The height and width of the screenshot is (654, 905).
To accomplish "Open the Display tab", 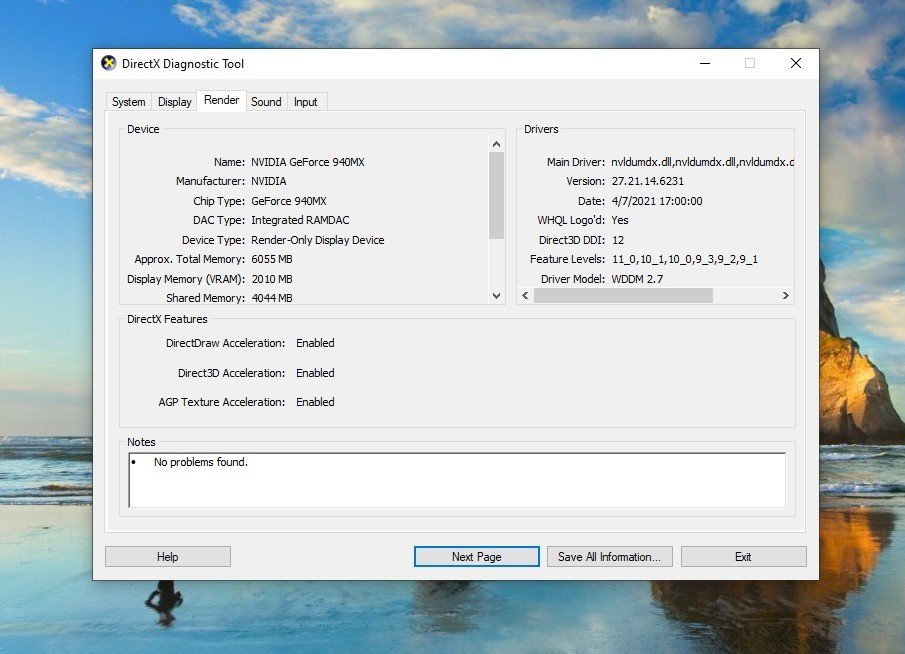I will (175, 102).
